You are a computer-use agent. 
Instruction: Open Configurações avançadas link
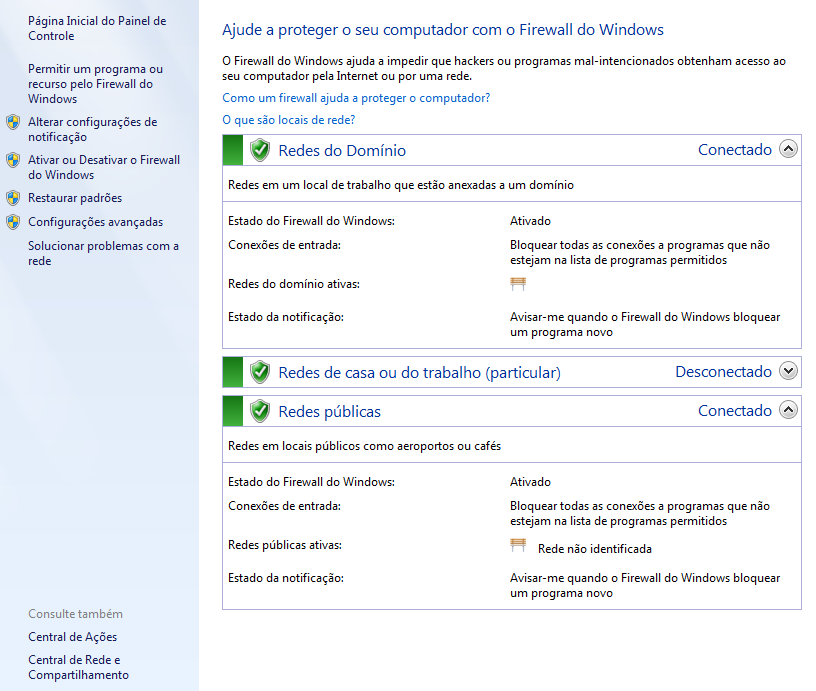[x=95, y=222]
